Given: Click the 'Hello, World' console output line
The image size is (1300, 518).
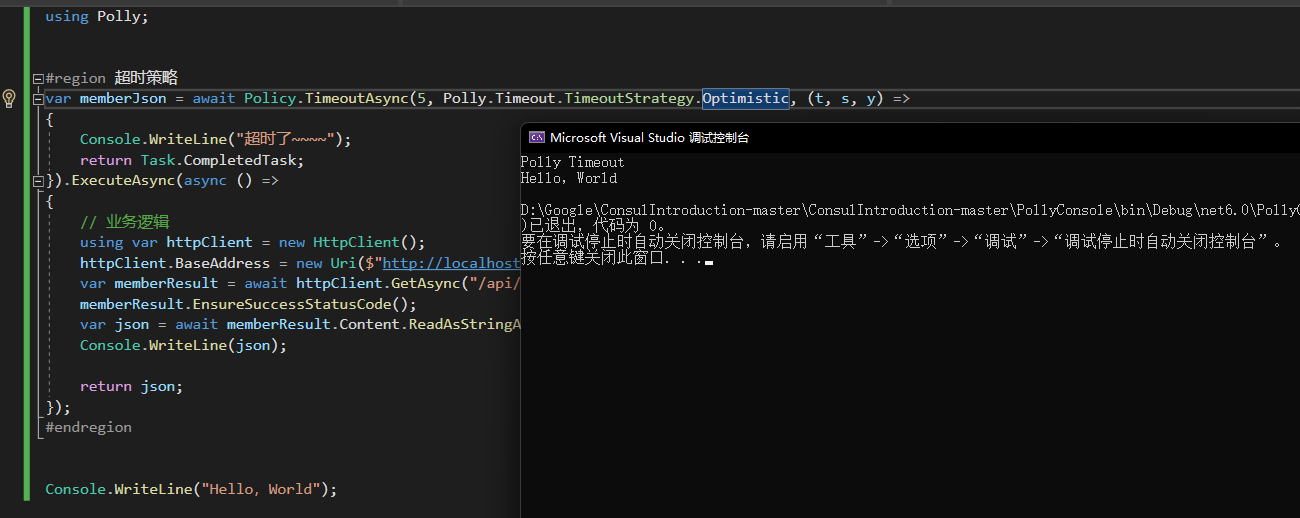Looking at the screenshot, I should point(569,178).
